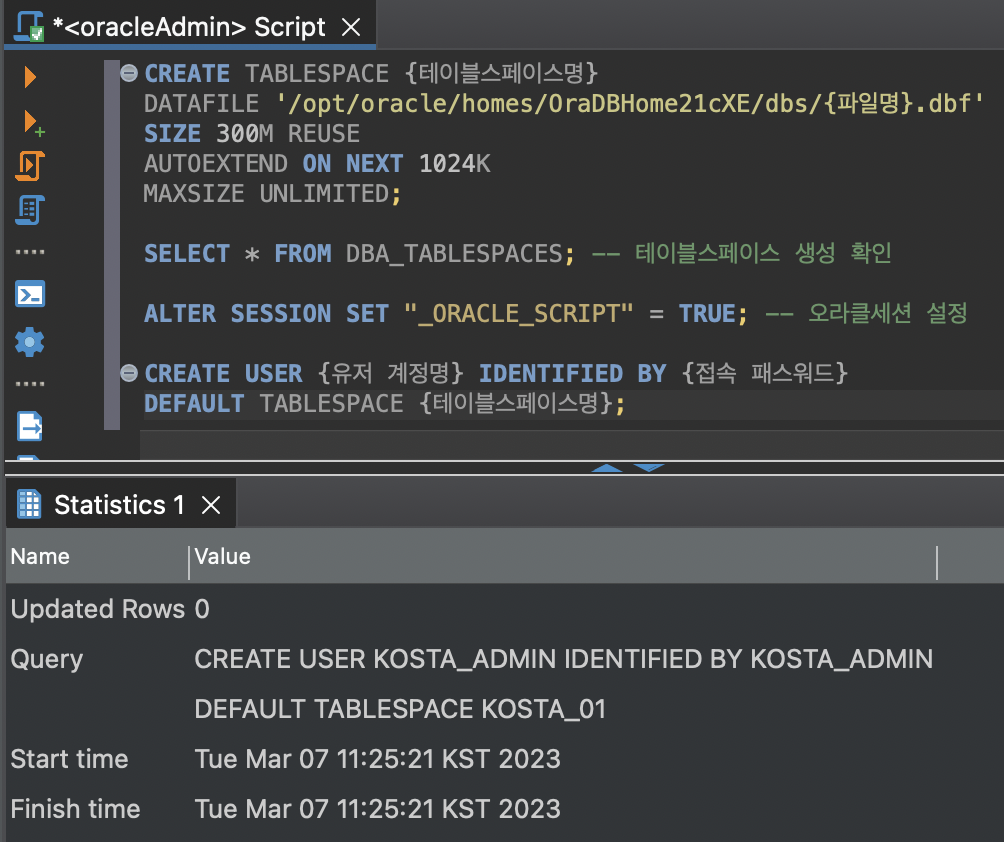Click the DATAFILE path string in editor

pyautogui.click(x=629, y=103)
